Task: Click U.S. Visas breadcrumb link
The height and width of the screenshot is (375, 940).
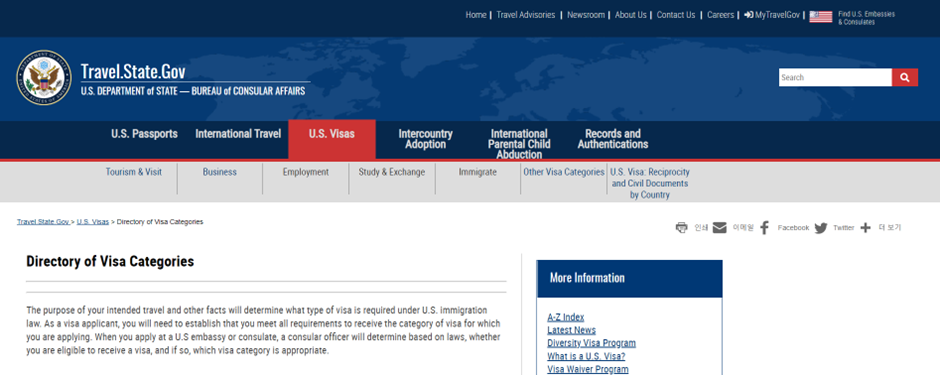Action: coord(93,222)
